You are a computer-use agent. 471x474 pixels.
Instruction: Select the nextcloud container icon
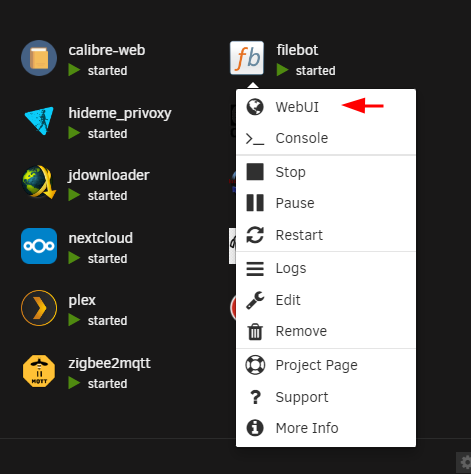pyautogui.click(x=39, y=246)
